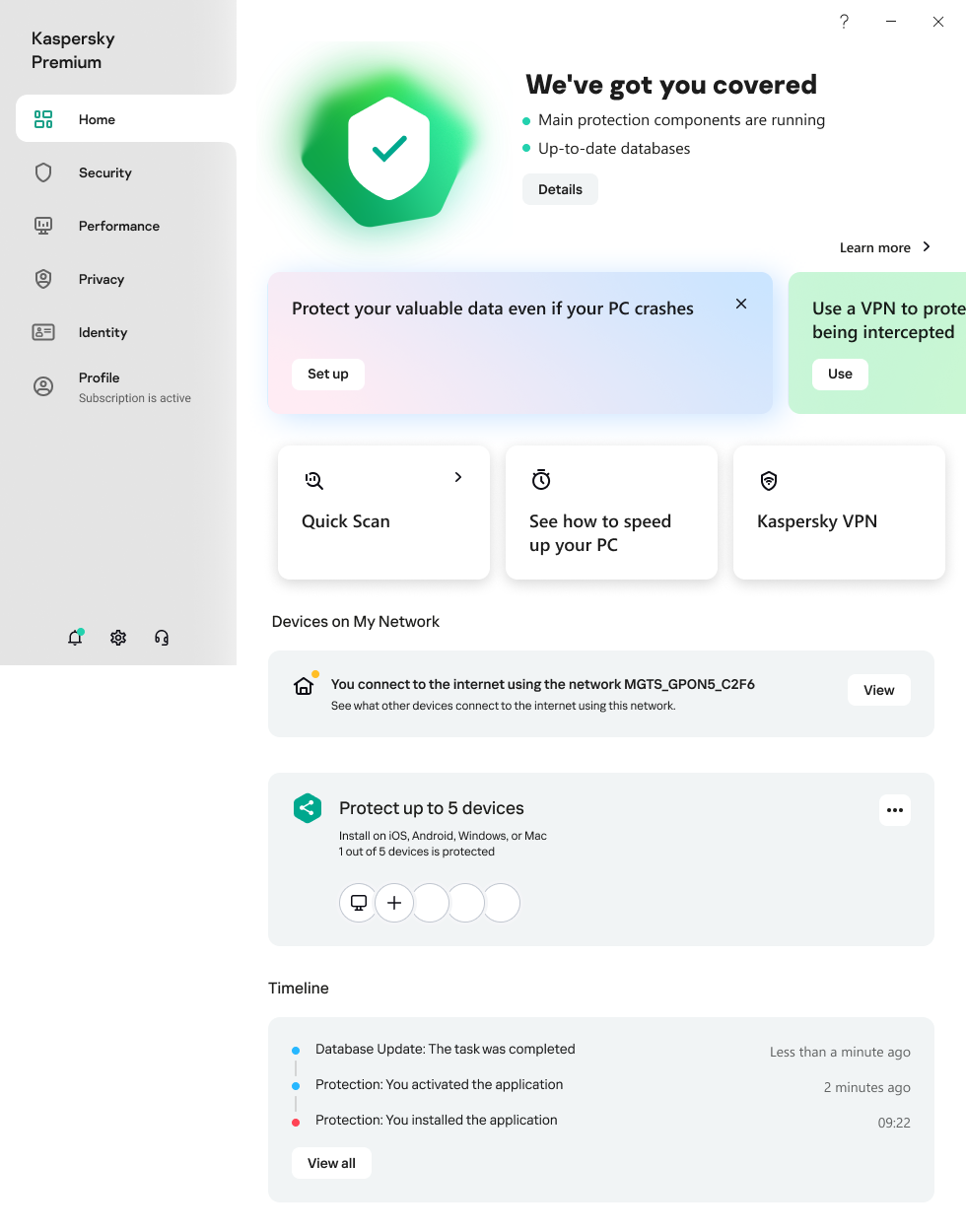Click the Kaspersky VPN shield icon
This screenshot has height=1232, width=966.
[768, 481]
